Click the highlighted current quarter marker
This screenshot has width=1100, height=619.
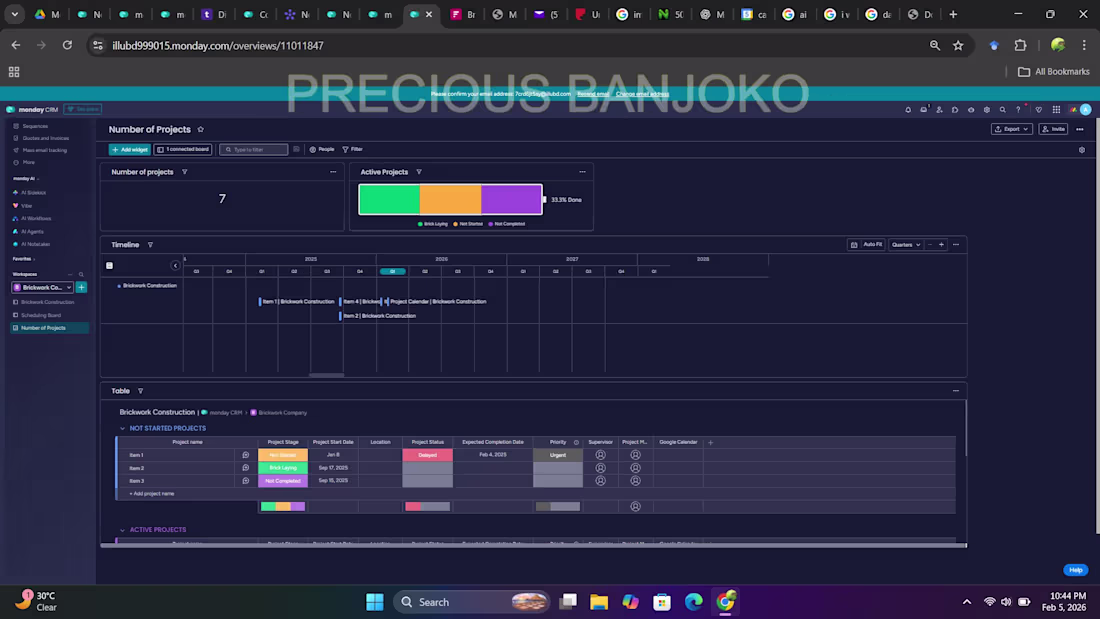click(392, 271)
